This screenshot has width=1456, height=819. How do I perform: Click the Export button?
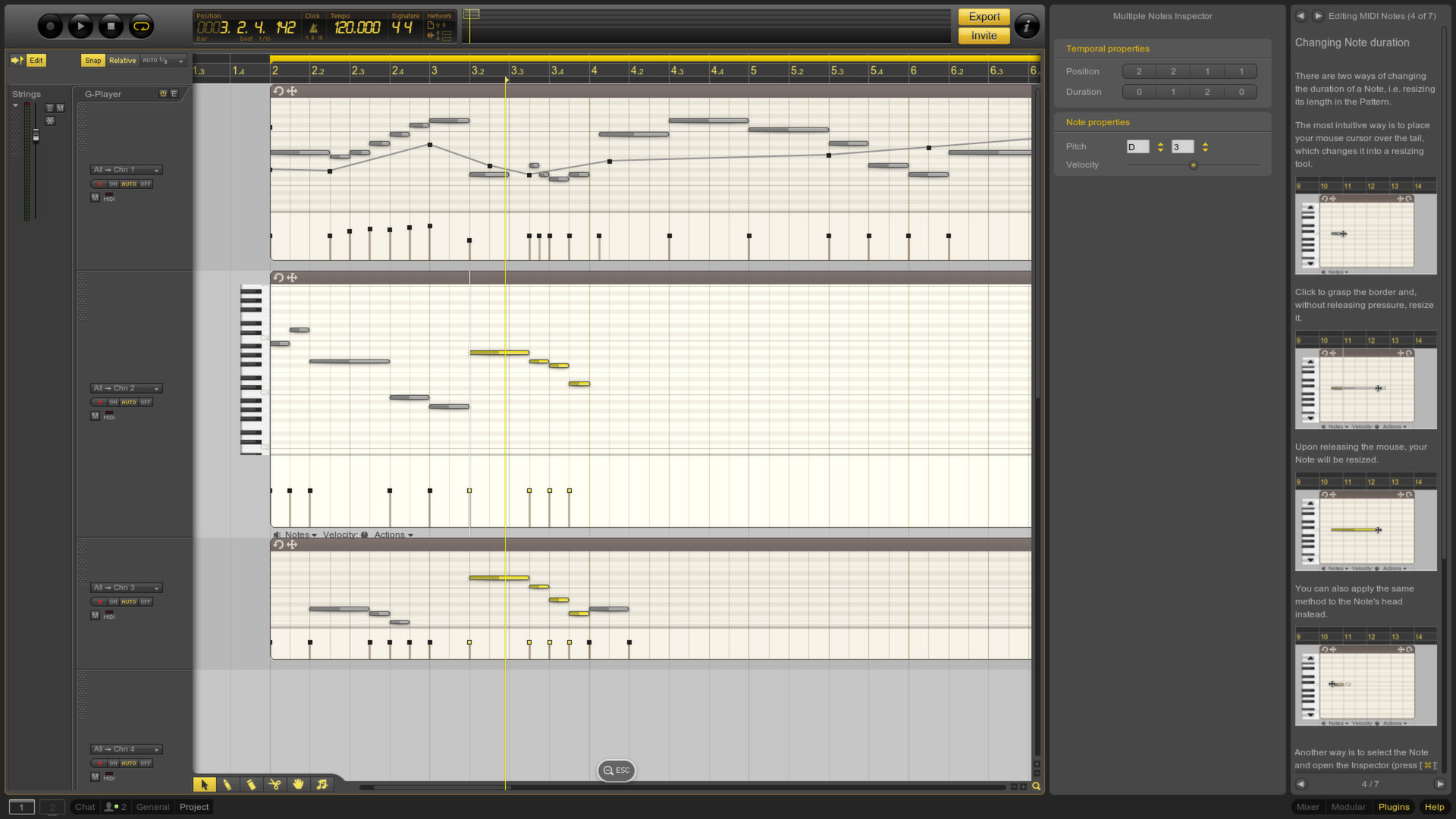pyautogui.click(x=984, y=16)
